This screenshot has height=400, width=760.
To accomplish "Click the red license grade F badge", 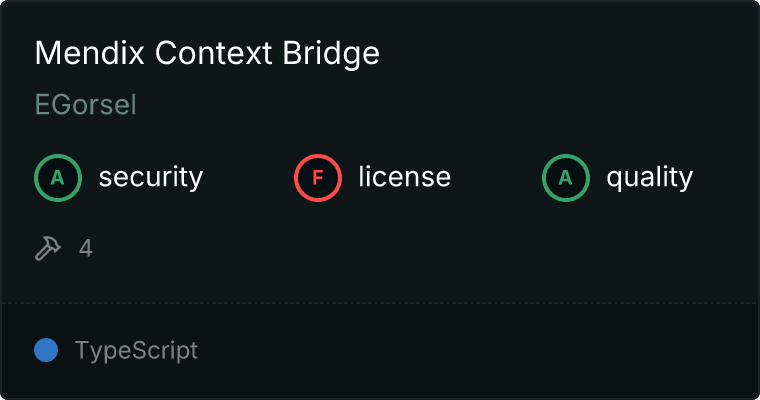I will (318, 178).
